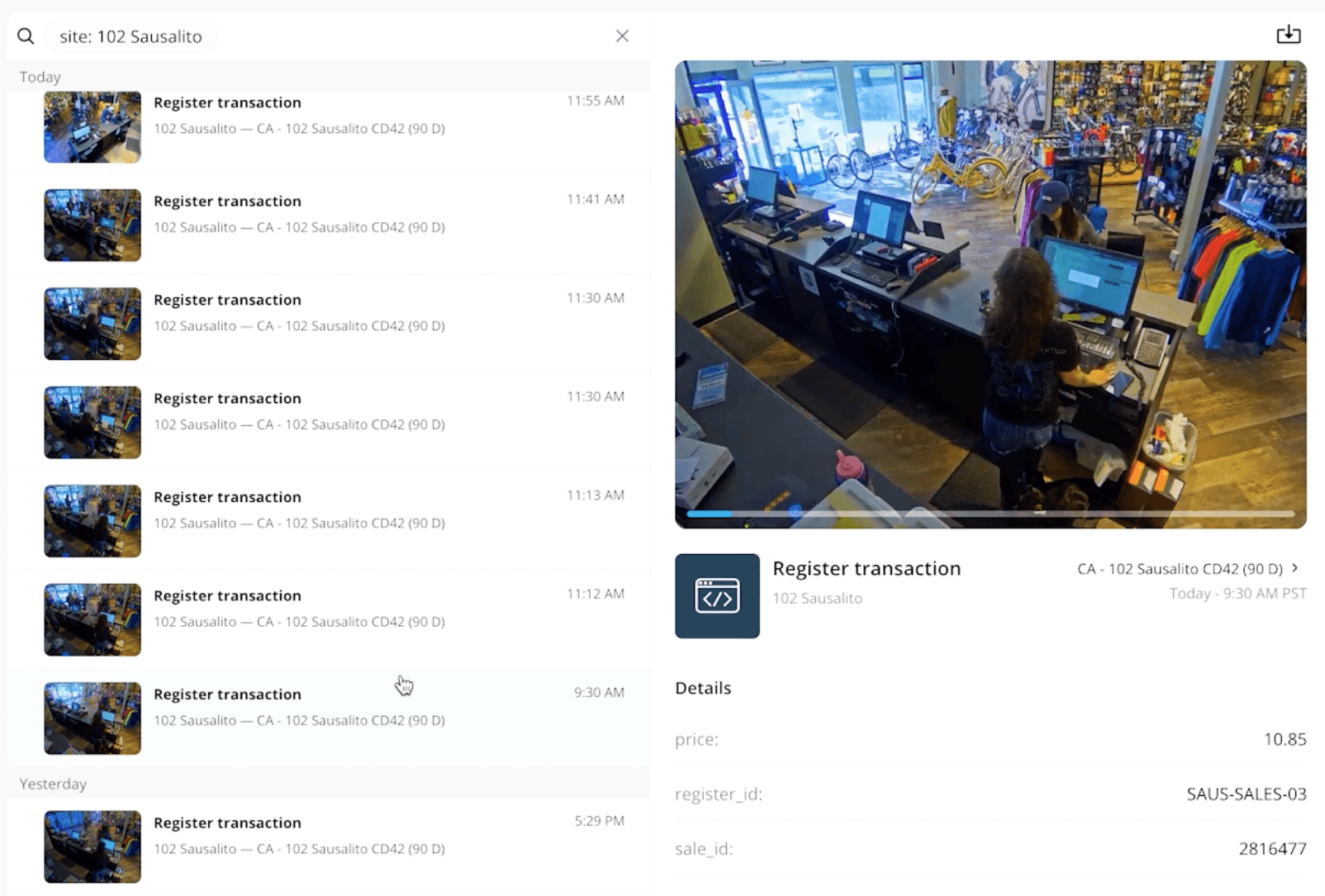Click the Register transaction detail title
Viewport: 1325px width, 896px height.
point(867,568)
